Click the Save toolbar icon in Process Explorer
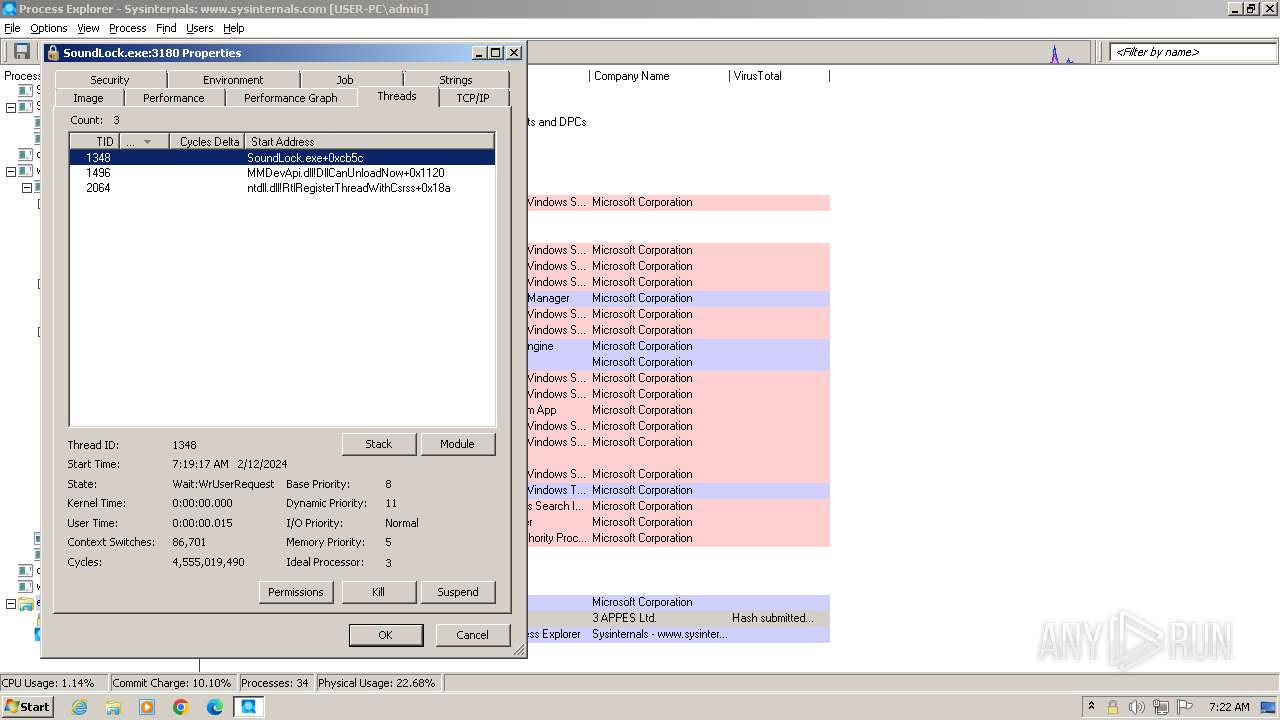Screen dimensions: 1280x720 click(x=21, y=52)
